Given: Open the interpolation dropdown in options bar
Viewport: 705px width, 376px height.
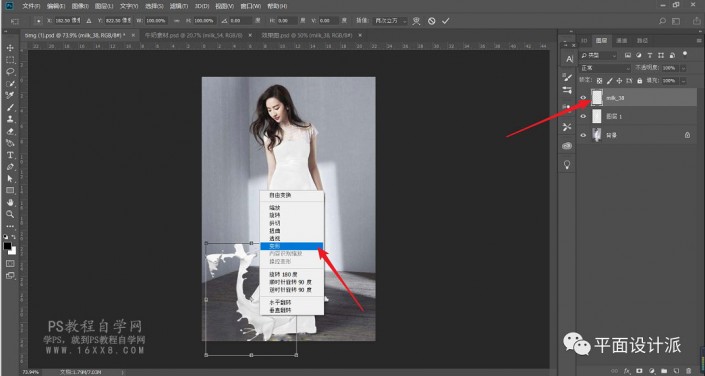Looking at the screenshot, I should pos(389,21).
